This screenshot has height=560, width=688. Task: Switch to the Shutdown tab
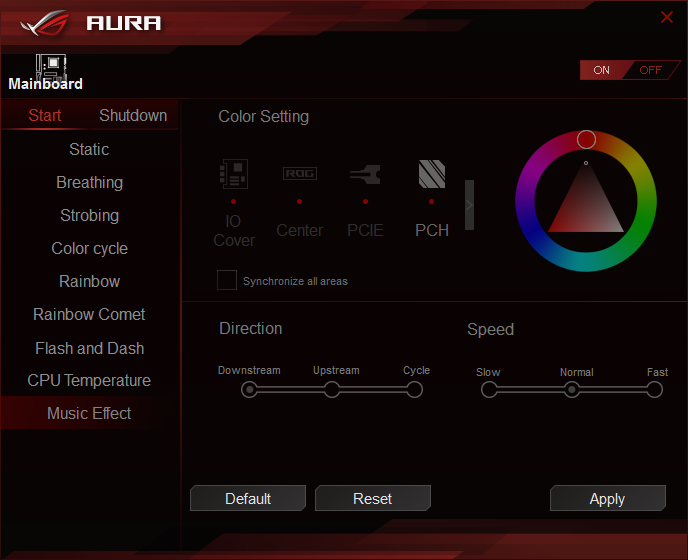point(133,115)
